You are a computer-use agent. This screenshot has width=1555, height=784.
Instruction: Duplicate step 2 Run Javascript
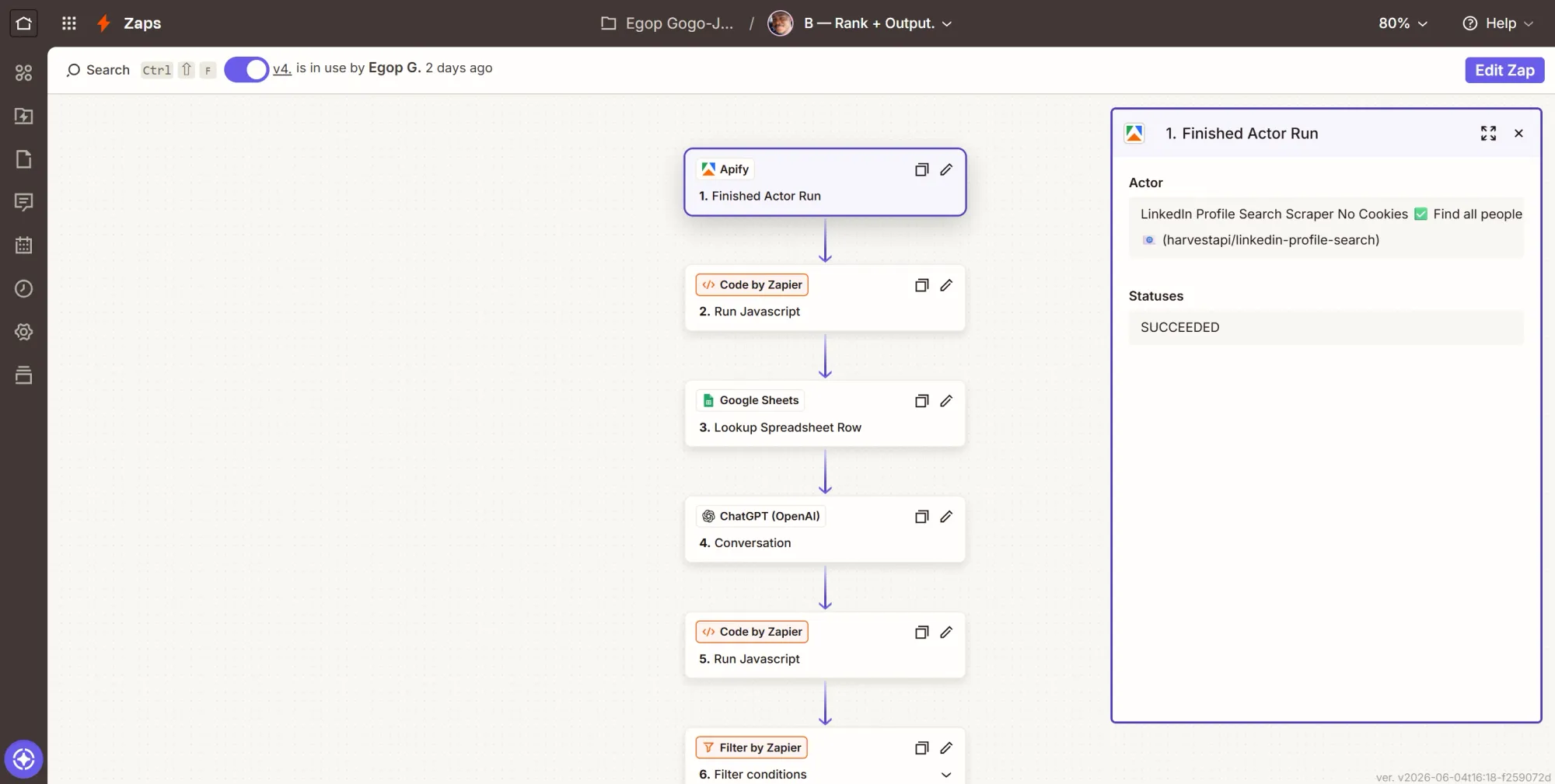[921, 285]
